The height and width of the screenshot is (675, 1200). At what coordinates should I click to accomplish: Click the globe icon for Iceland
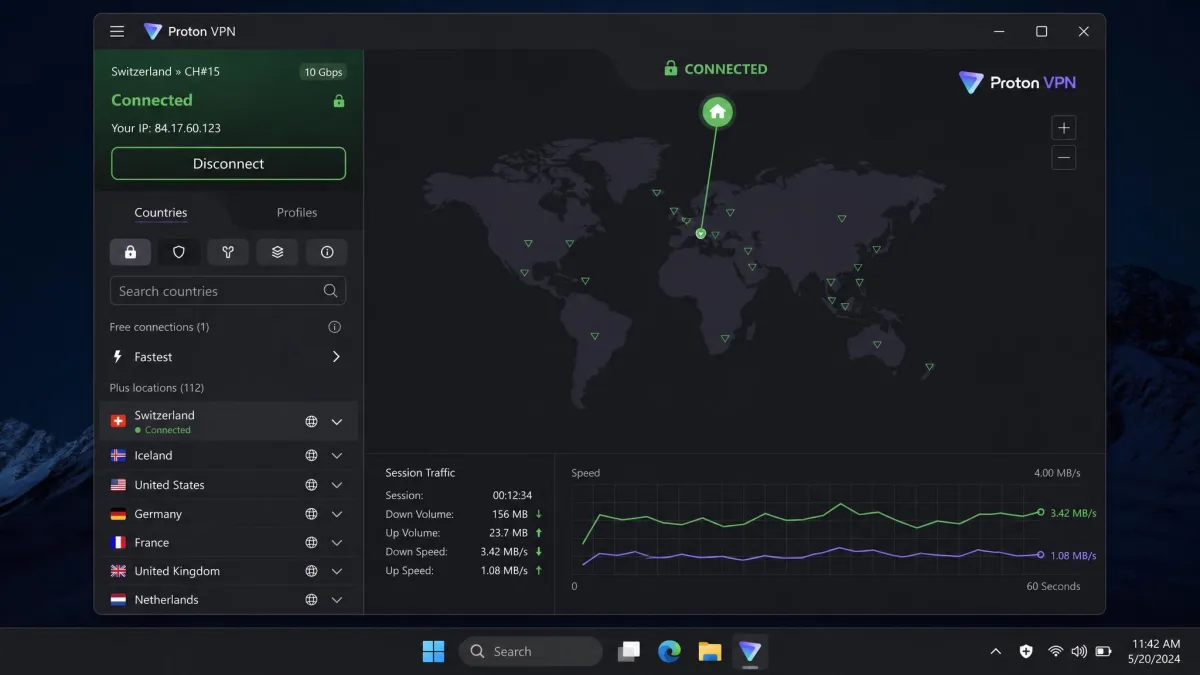click(311, 455)
